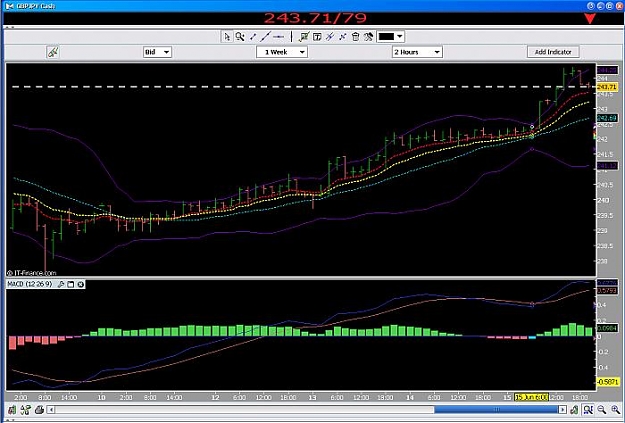Open the hammer and wrench settings tool
This screenshot has width=625, height=423.
point(368,37)
